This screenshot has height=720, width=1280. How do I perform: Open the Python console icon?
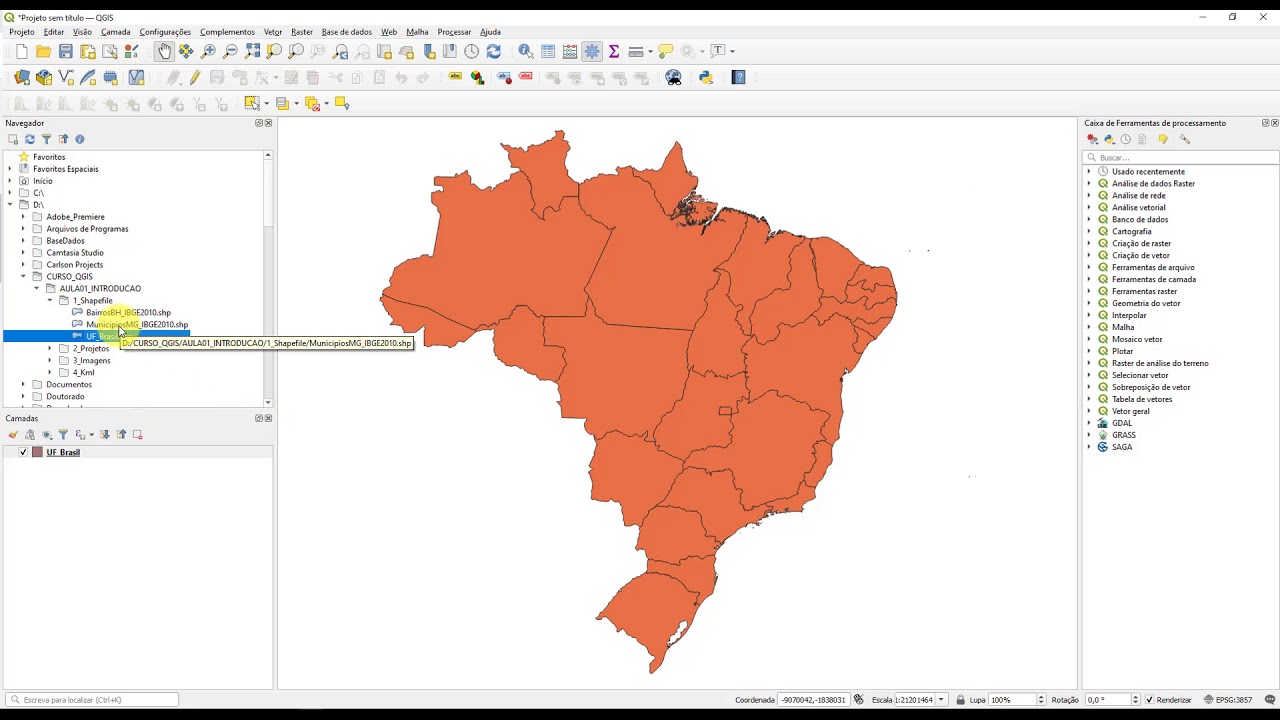(706, 77)
